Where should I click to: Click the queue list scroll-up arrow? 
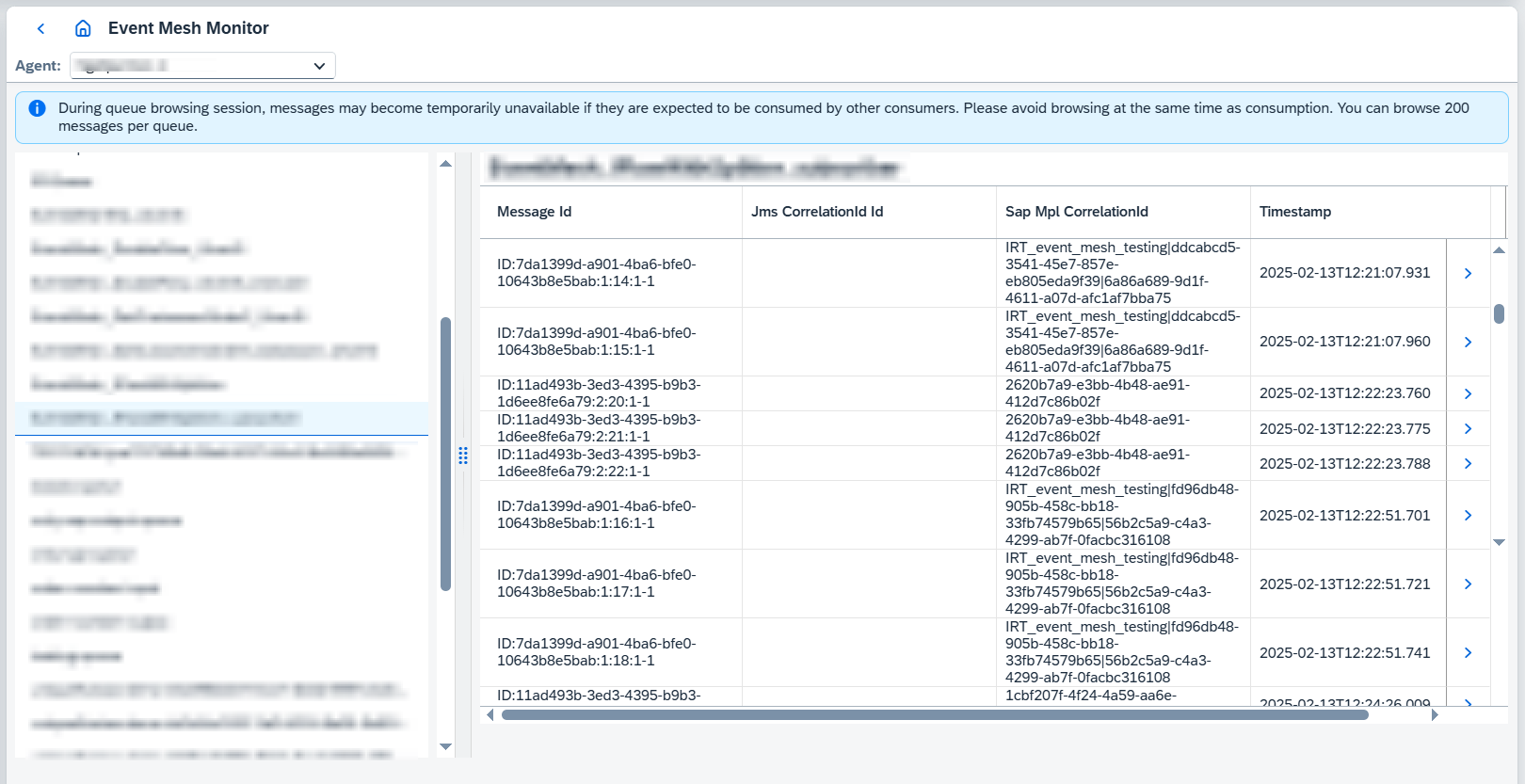[x=446, y=164]
